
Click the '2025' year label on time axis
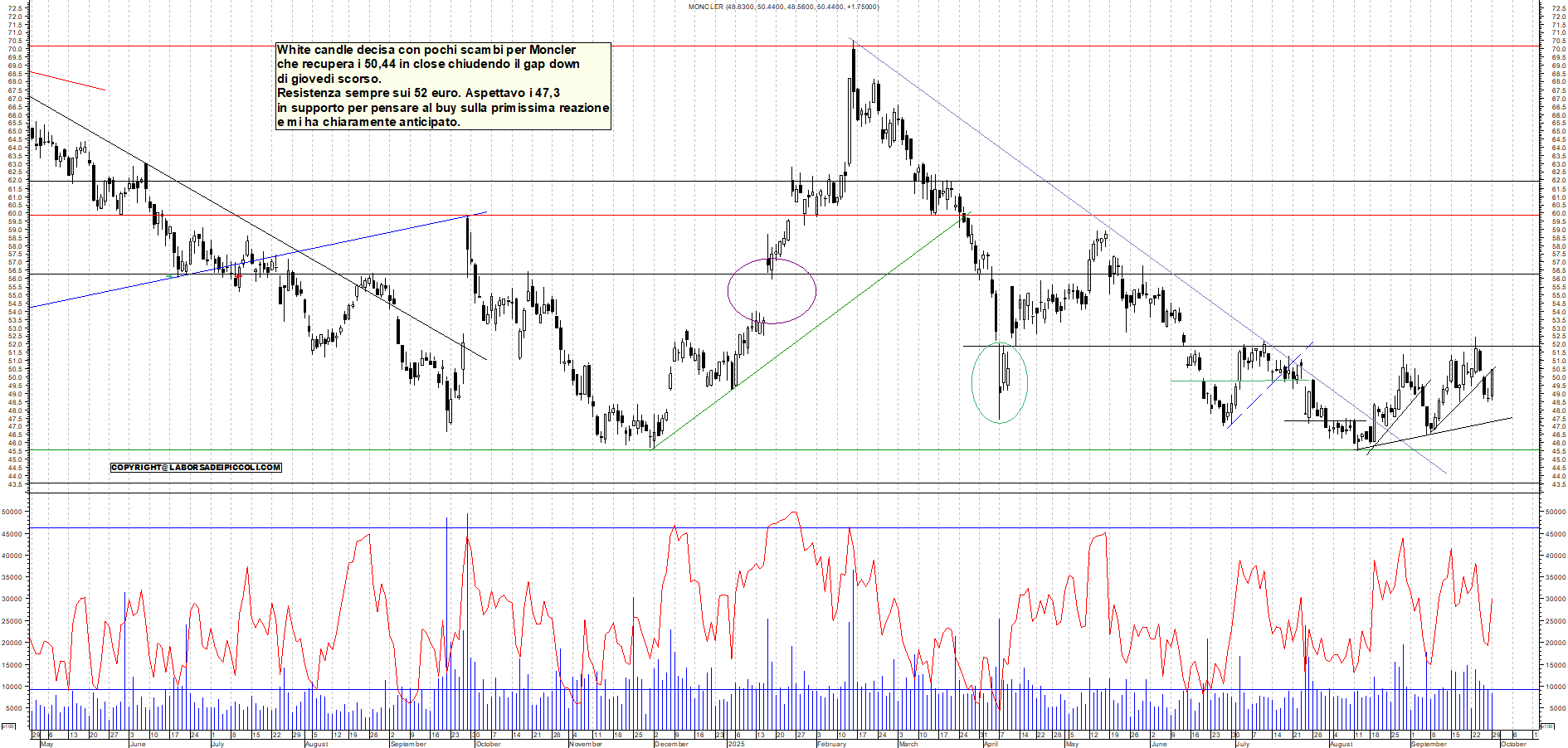[736, 744]
